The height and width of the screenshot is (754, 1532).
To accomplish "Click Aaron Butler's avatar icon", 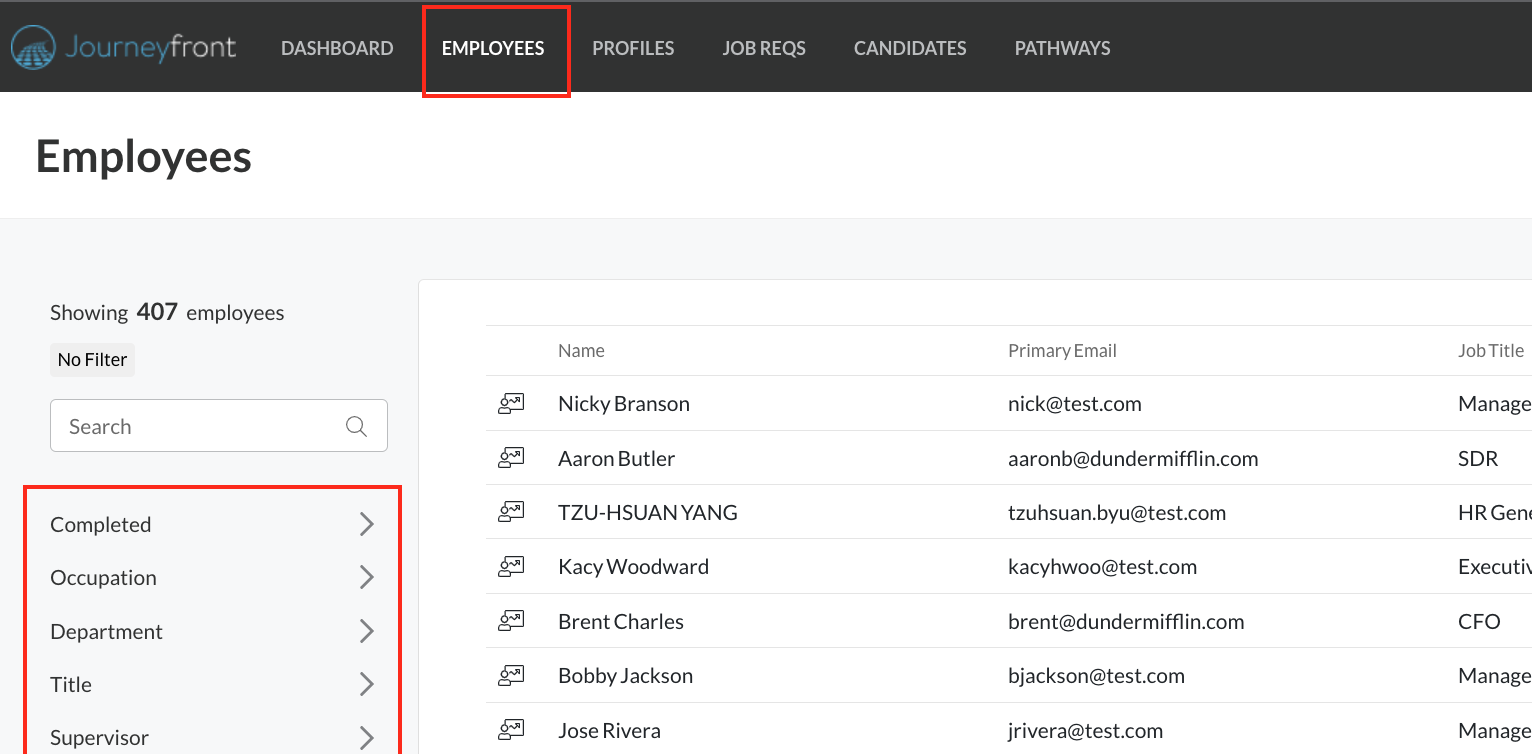I will pyautogui.click(x=511, y=458).
